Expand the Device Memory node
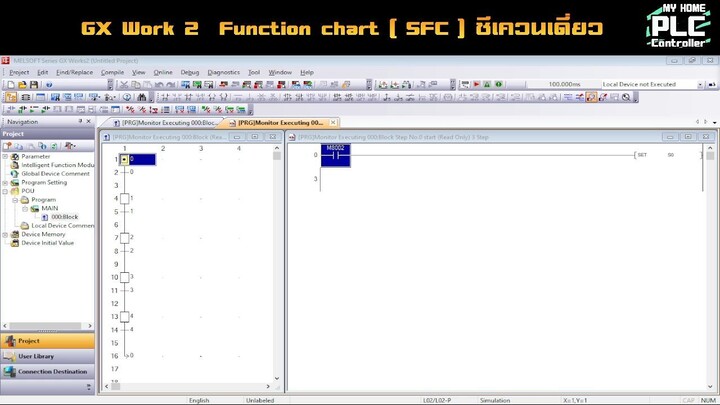720x405 pixels. (x=5, y=235)
